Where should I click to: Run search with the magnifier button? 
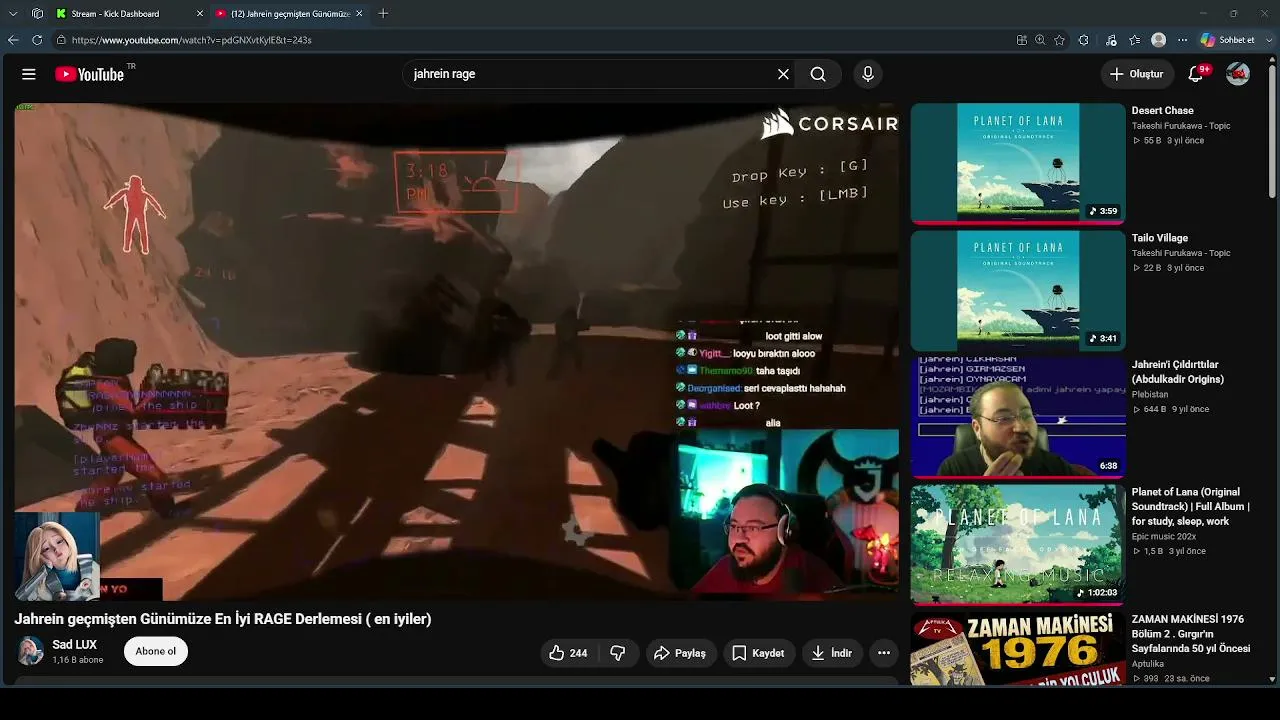(x=818, y=74)
